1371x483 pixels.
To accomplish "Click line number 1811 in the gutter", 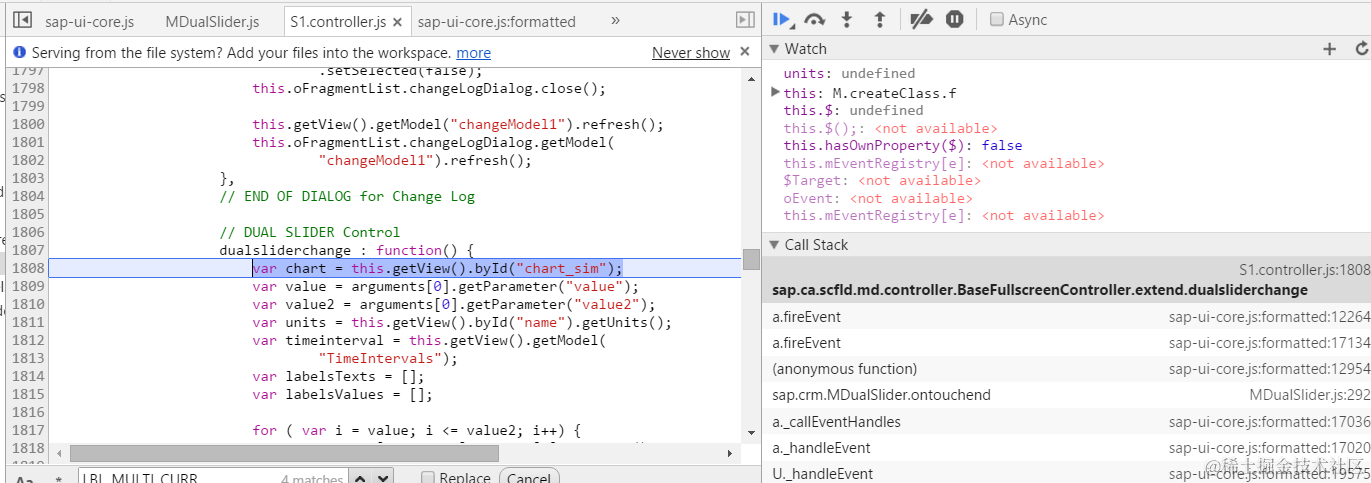I will point(28,322).
